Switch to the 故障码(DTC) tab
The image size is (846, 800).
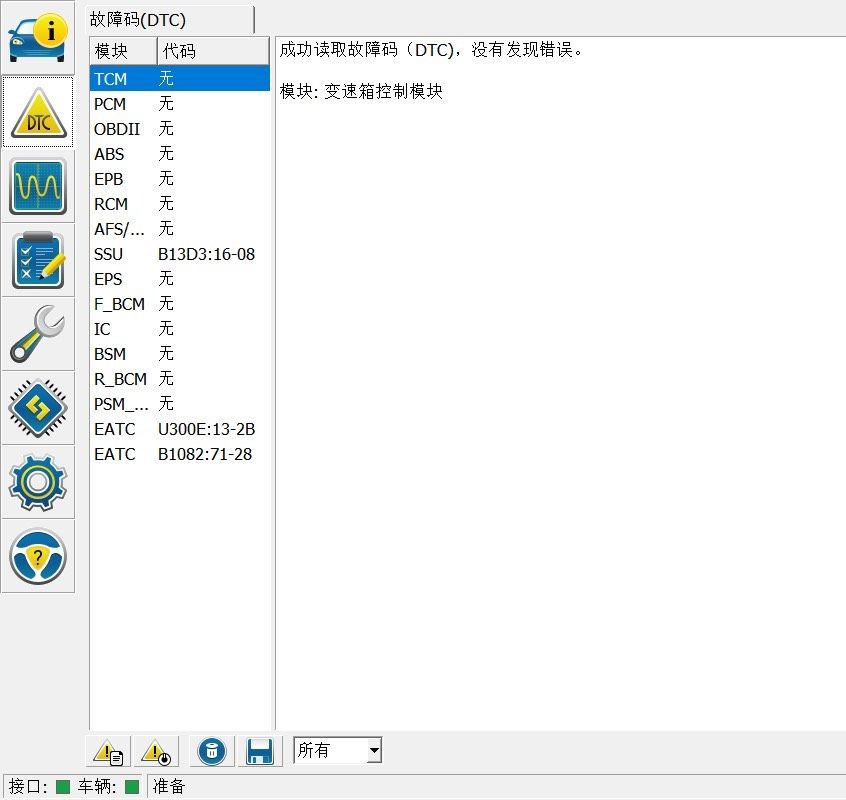coord(169,20)
